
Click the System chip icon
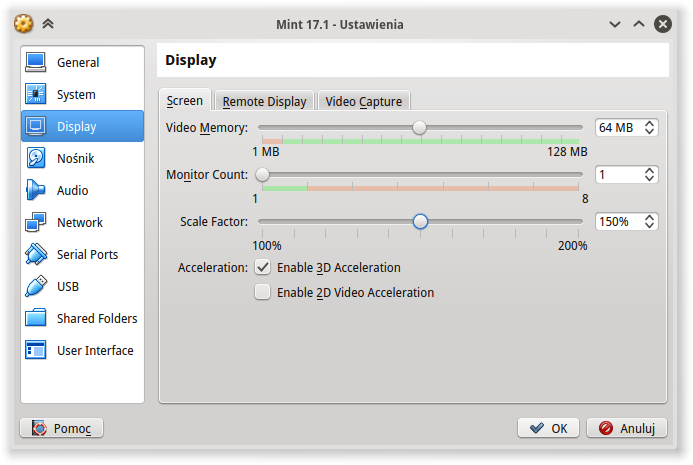35,94
